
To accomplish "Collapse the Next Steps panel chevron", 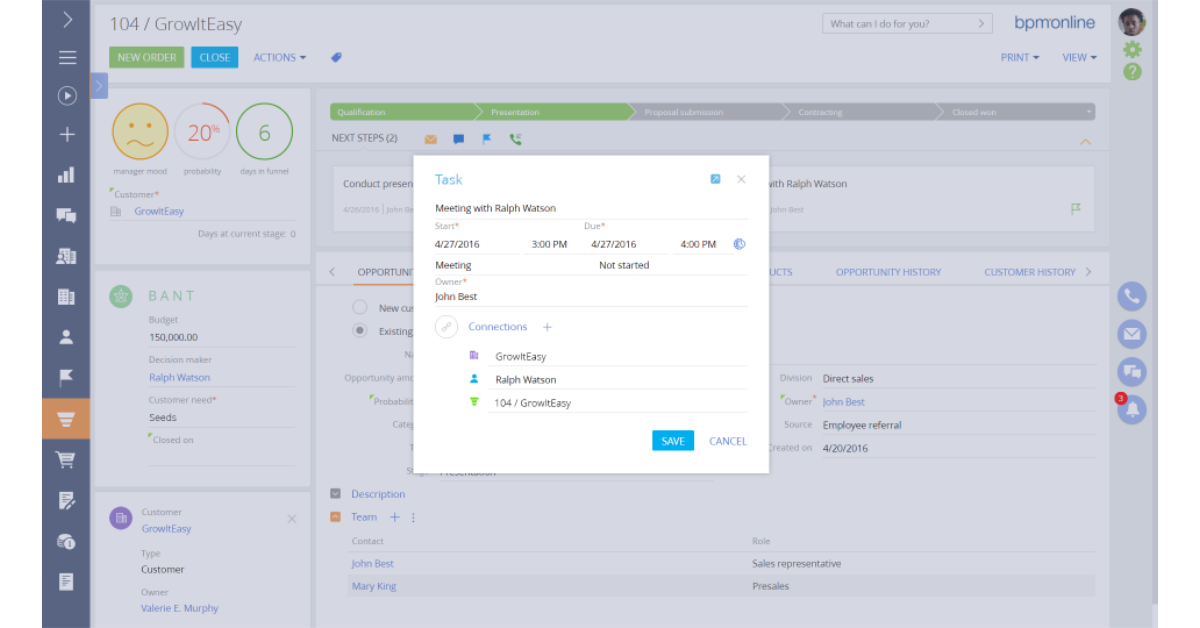I will click(x=1085, y=141).
